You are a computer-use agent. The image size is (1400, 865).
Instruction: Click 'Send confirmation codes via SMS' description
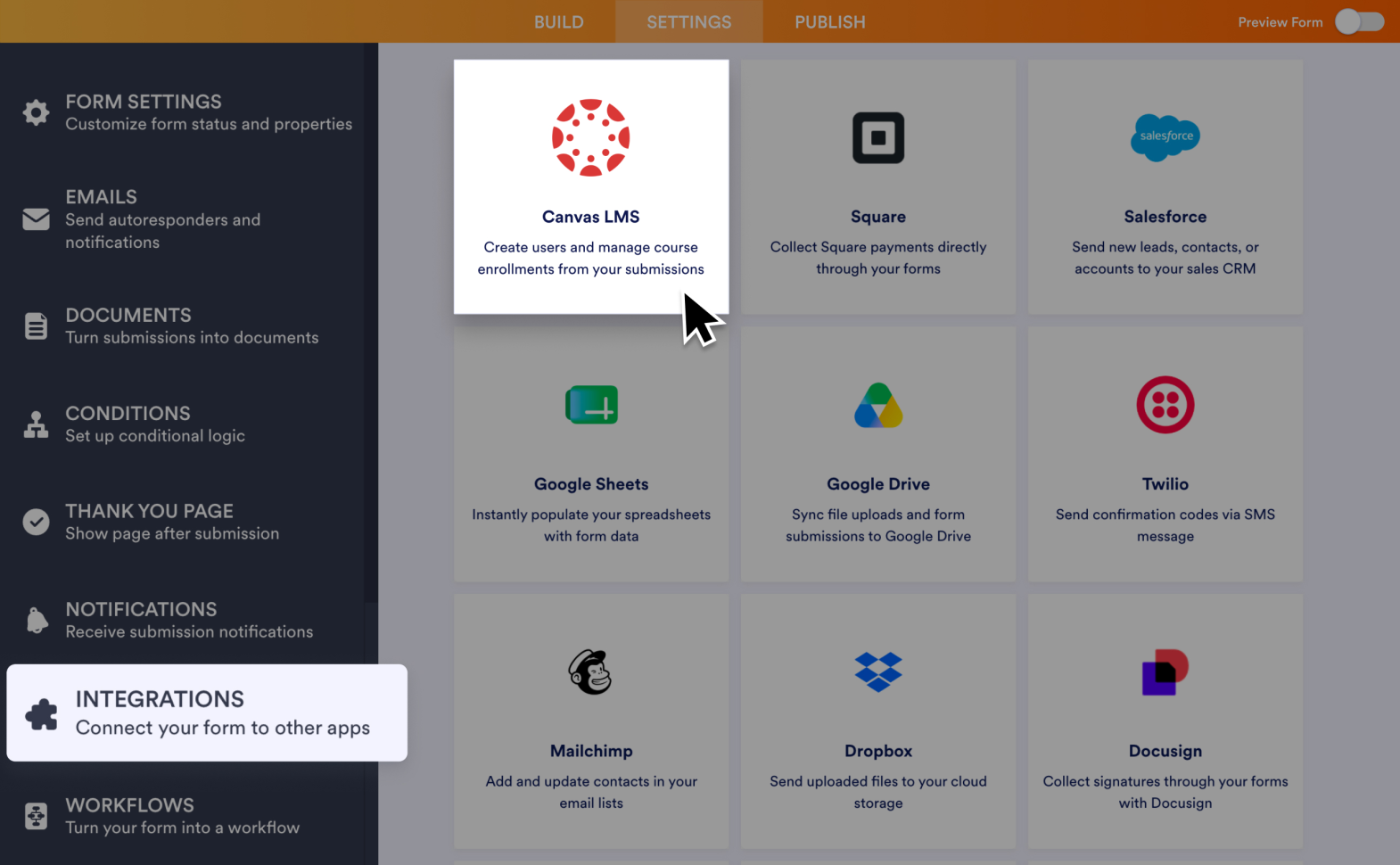point(1165,525)
